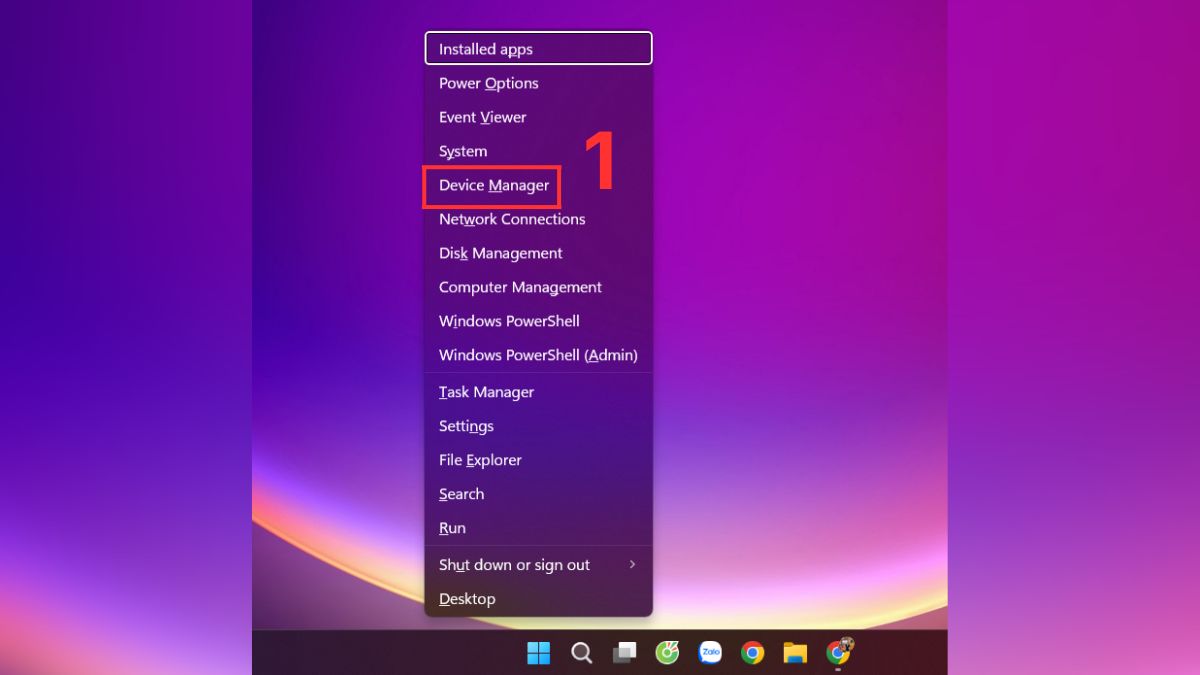1200x675 pixels.
Task: Open Disk Management from the menu
Action: coord(500,253)
